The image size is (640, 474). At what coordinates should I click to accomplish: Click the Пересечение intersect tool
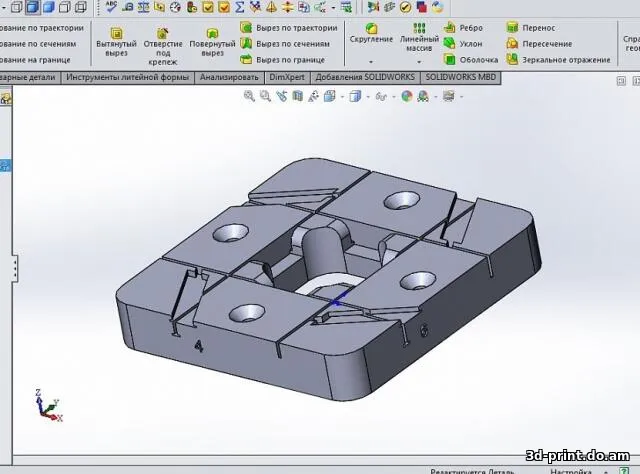[x=539, y=44]
